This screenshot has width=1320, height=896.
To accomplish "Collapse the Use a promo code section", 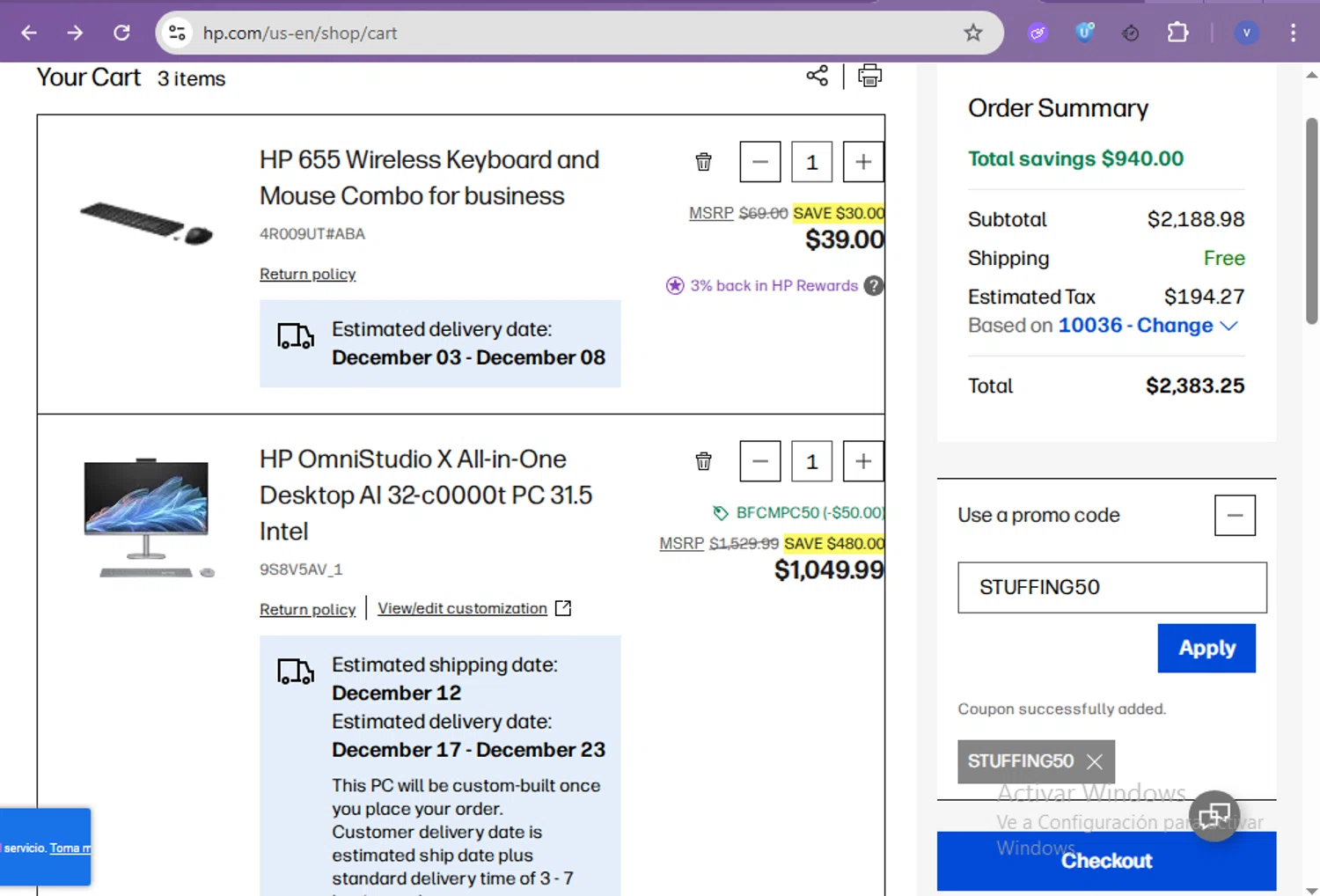I will [x=1235, y=515].
